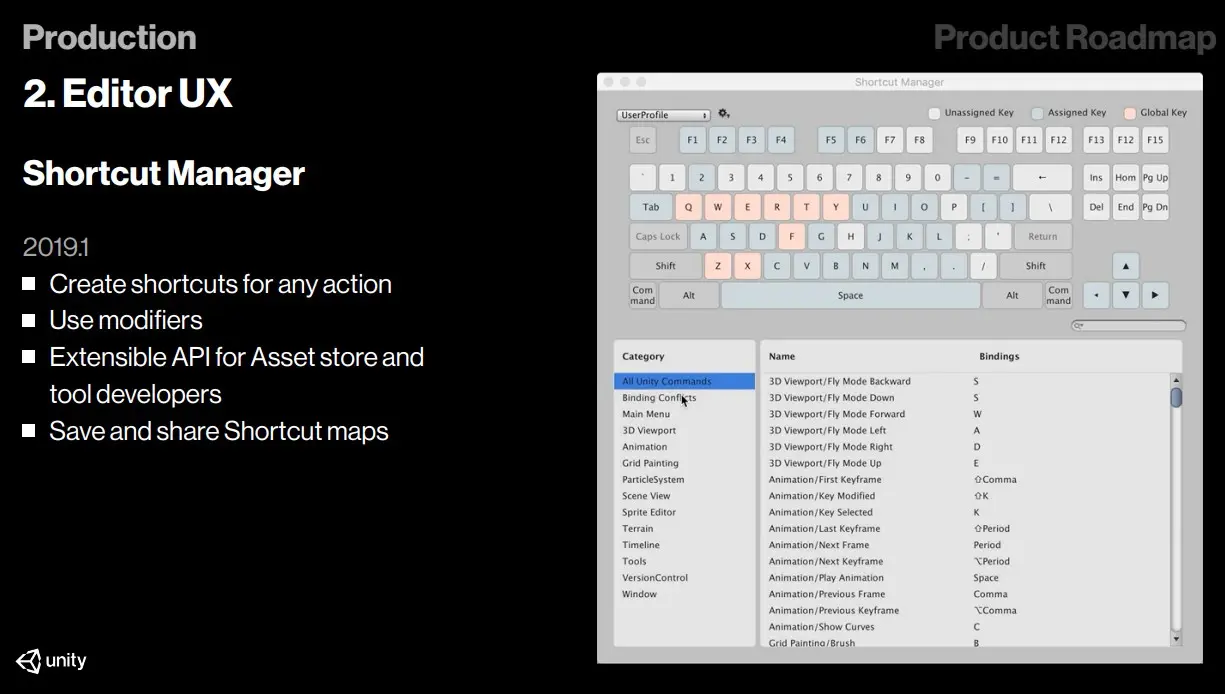Click the Name column header
Image resolution: width=1225 pixels, height=694 pixels.
[781, 356]
